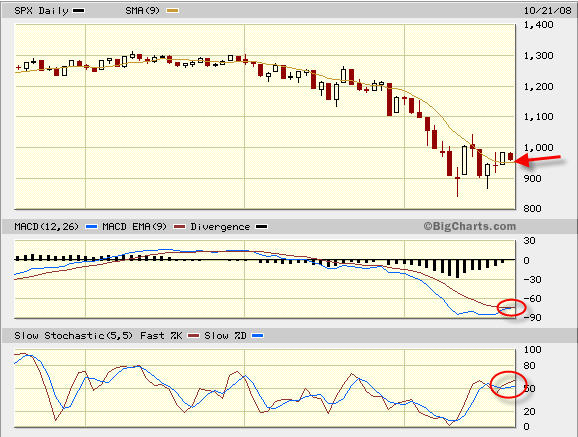Click the stochastic axis value 100
The image size is (578, 437).
(533, 350)
